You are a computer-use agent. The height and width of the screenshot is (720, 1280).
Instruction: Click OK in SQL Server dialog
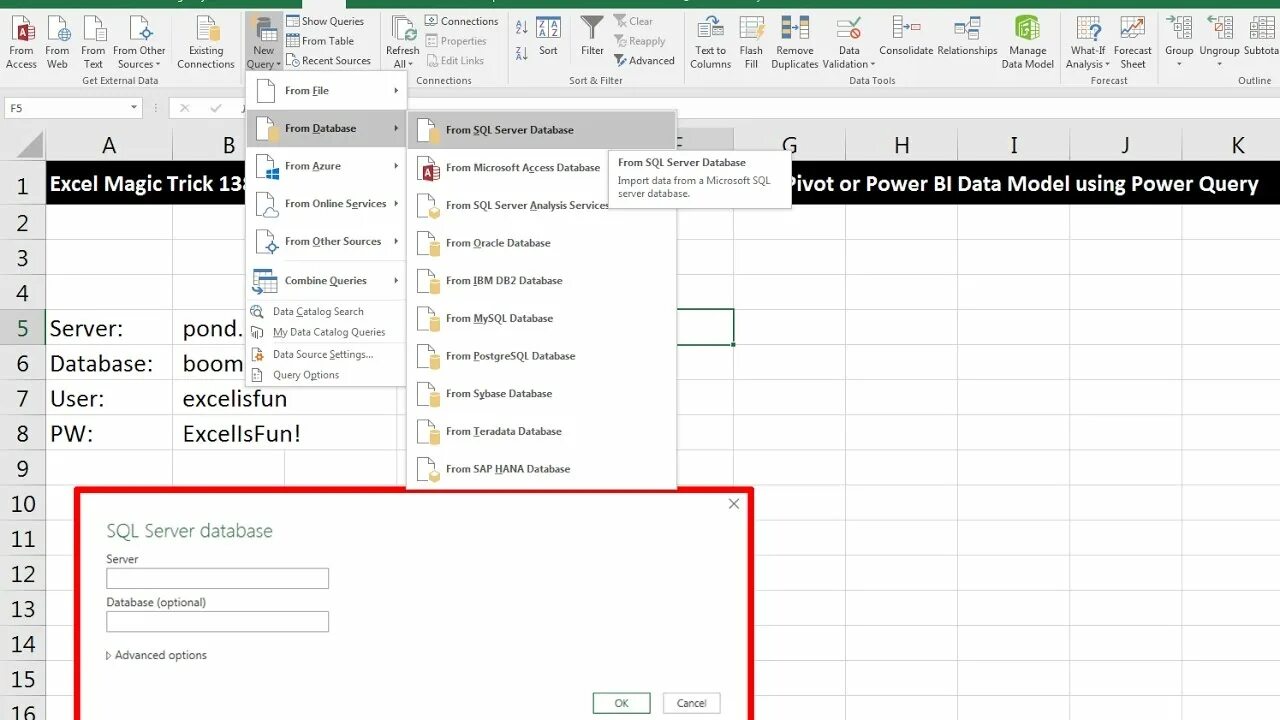pos(621,703)
